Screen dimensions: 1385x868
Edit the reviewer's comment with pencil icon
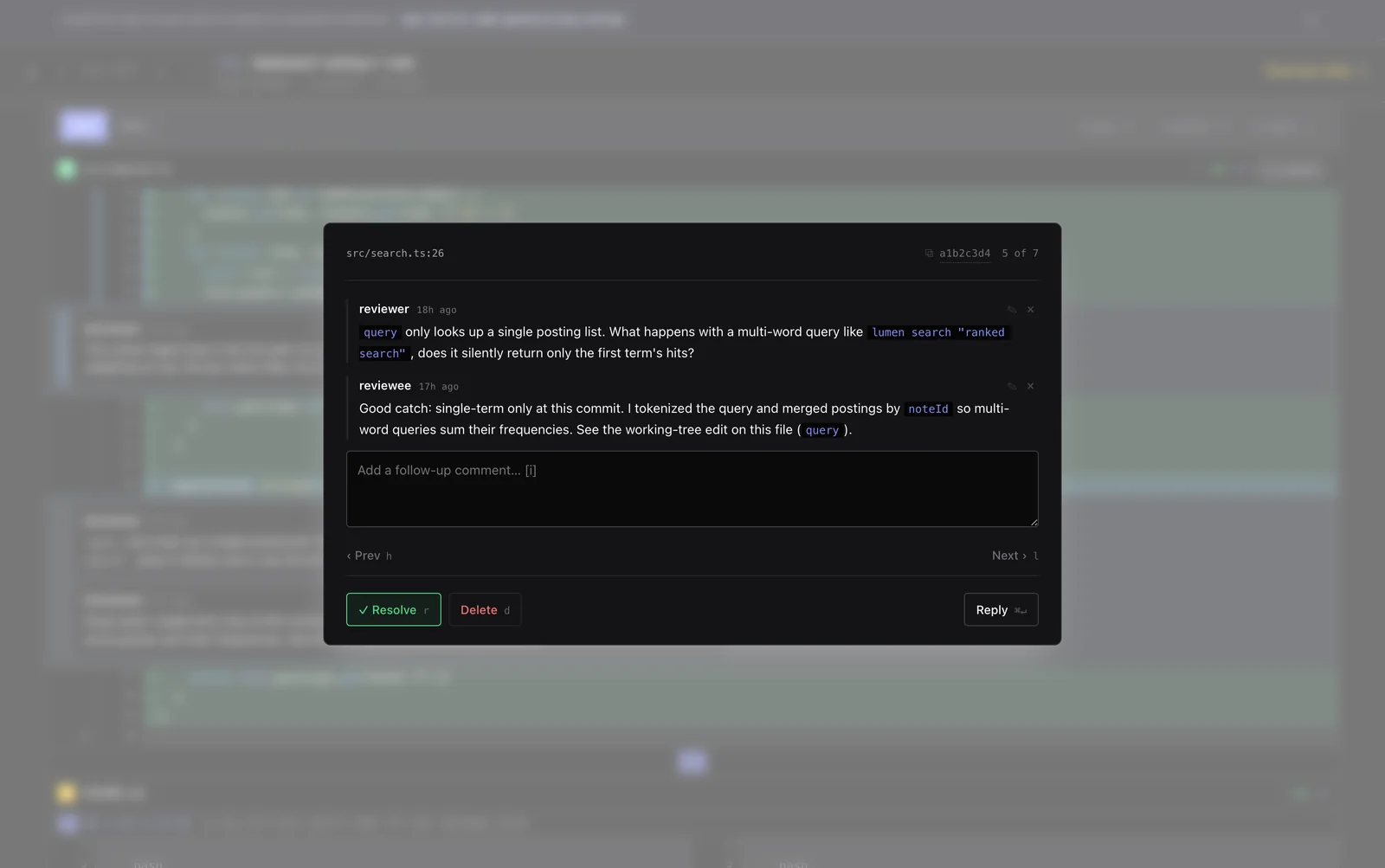click(x=1012, y=310)
